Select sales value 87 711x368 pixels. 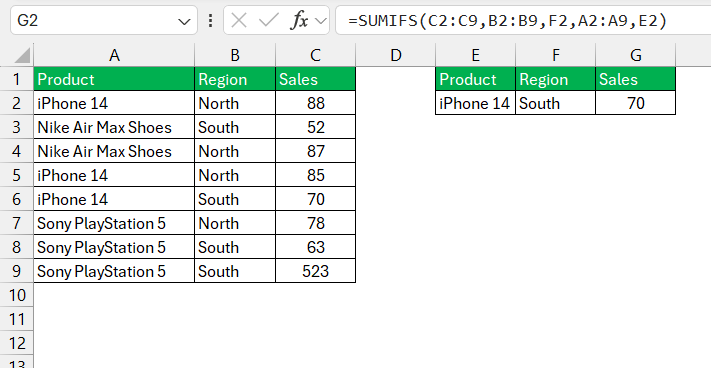tap(316, 151)
